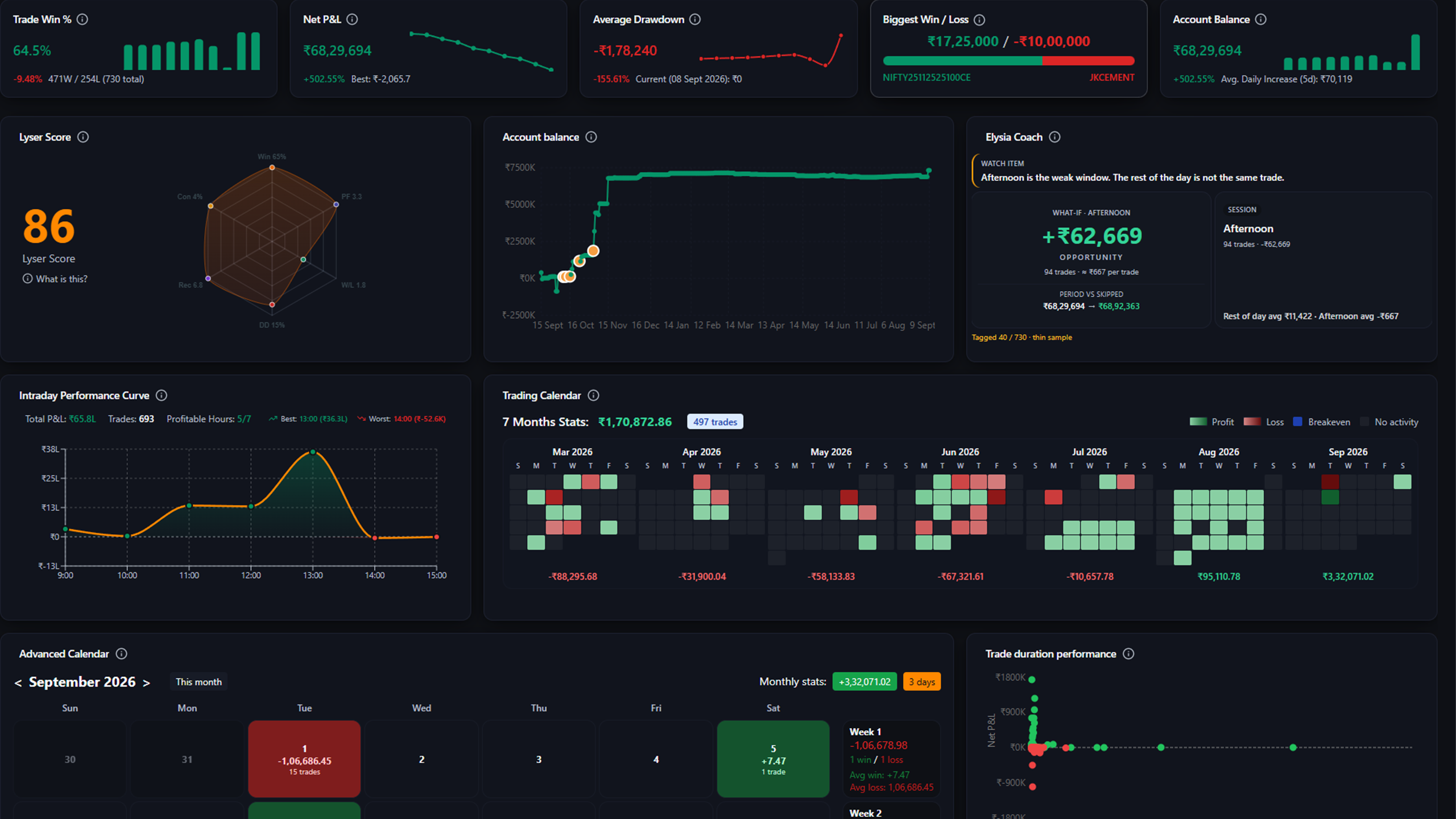The image size is (1456, 819).
Task: Open Tuesday 1 loss day -1,06,686.45
Action: point(304,759)
